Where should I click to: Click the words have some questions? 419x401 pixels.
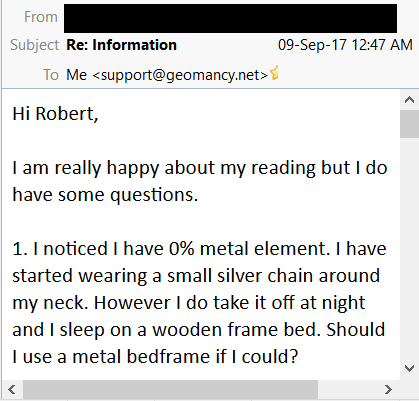[105, 194]
